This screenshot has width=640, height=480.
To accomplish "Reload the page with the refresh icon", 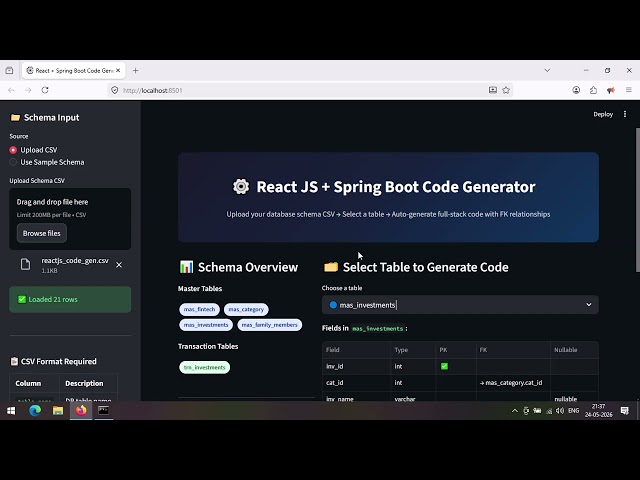I will click(x=45, y=90).
